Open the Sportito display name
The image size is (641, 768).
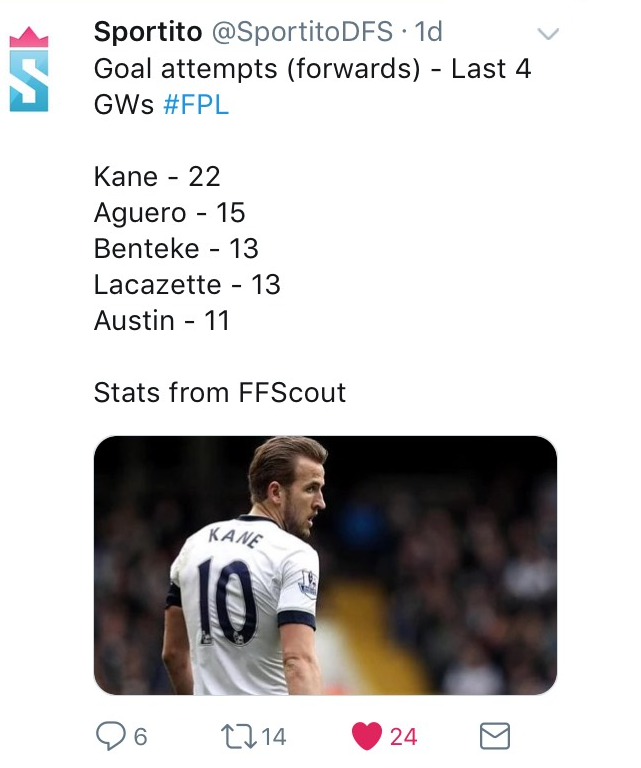click(x=148, y=32)
